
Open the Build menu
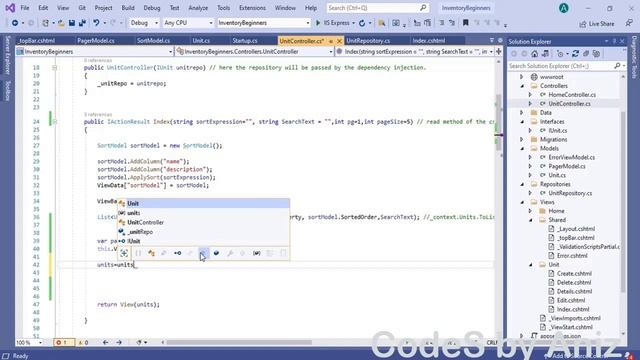(x=128, y=8)
